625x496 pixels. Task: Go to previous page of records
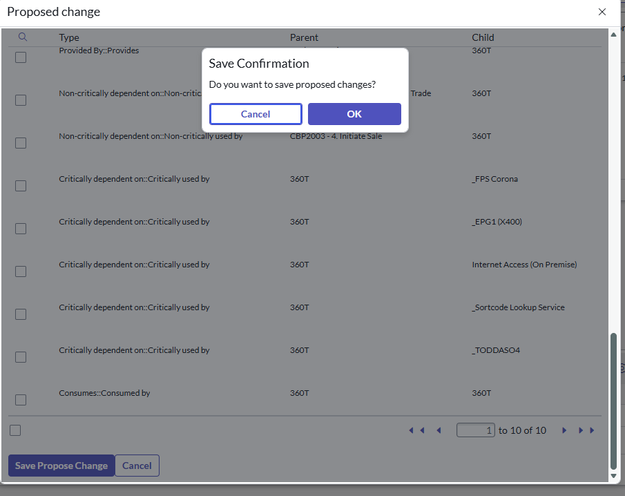[x=438, y=430]
